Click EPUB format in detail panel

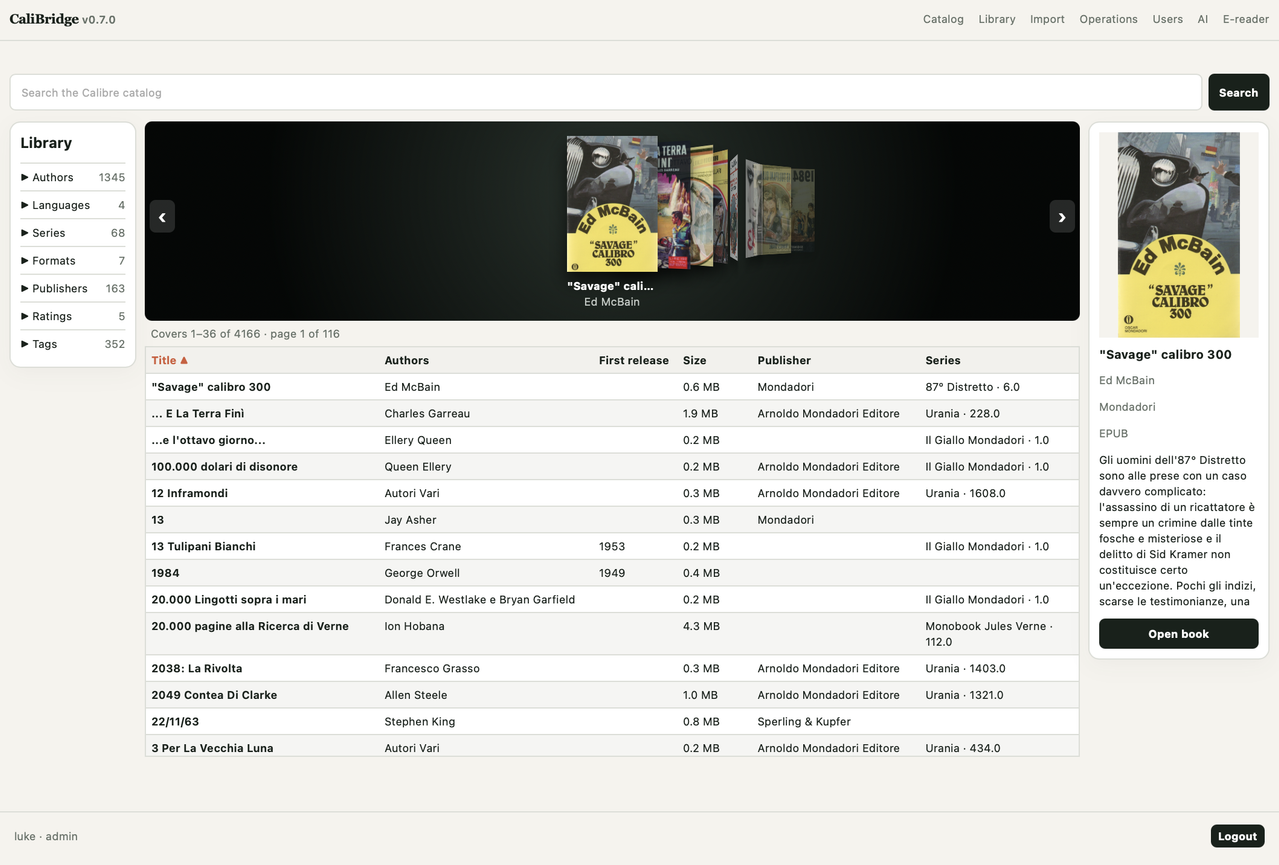pos(1113,433)
